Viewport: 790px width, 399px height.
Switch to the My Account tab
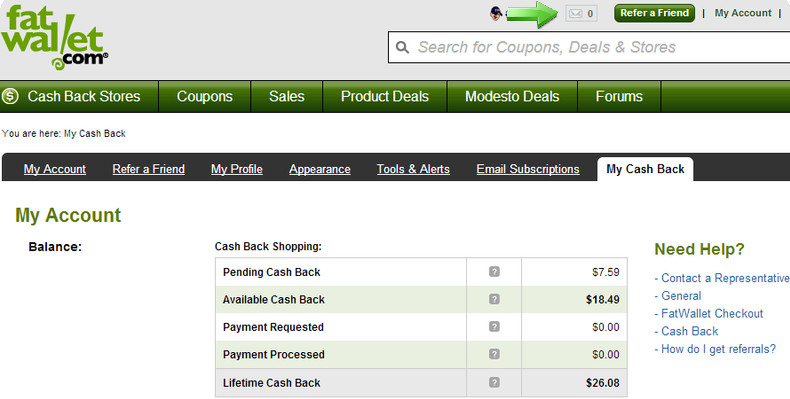54,169
